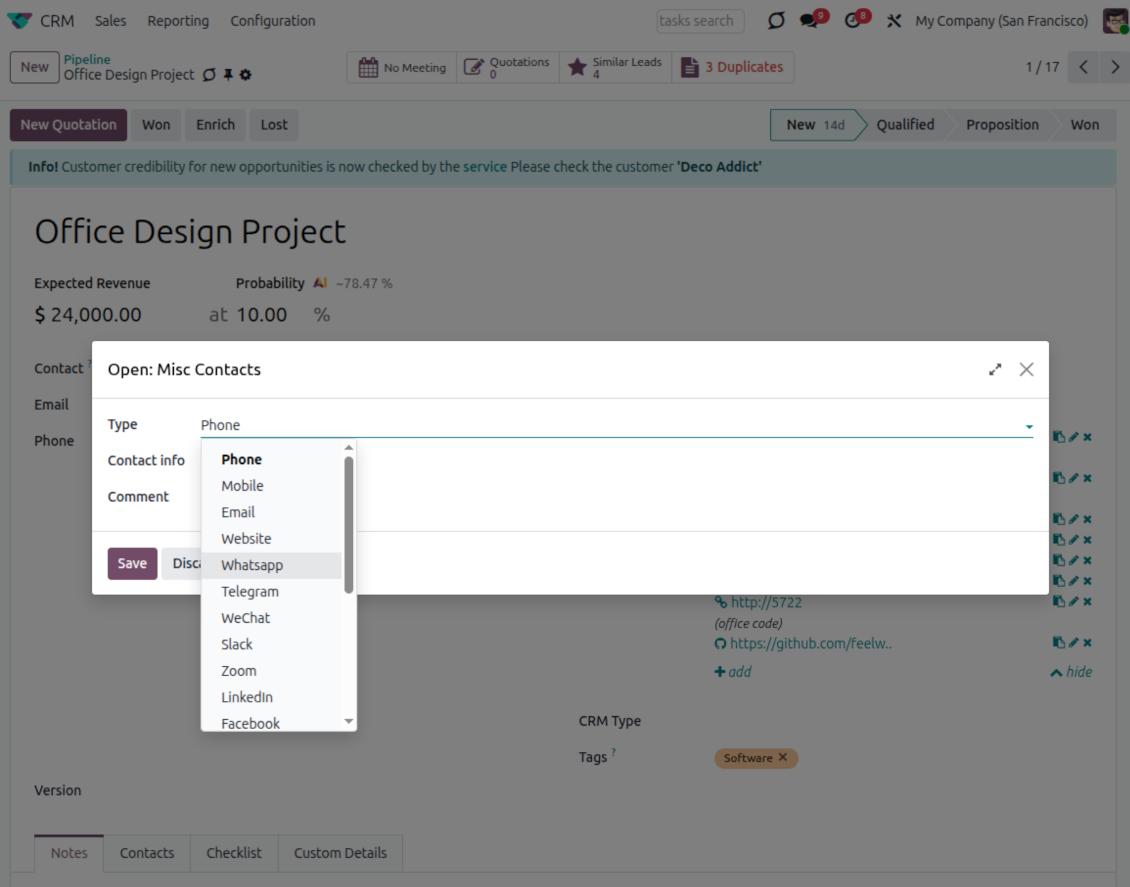Switch to the Checklist tab
Viewport: 1130px width, 887px height.
coord(234,853)
